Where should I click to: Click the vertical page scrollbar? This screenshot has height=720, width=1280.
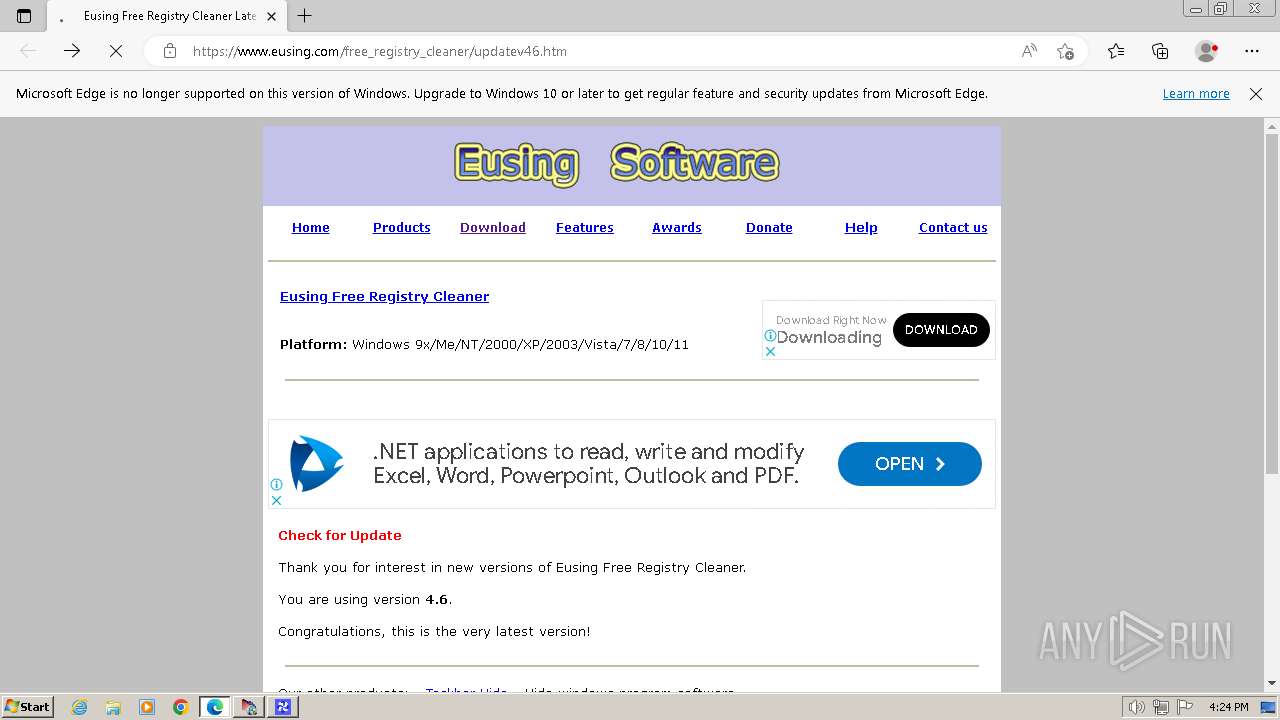click(1271, 302)
